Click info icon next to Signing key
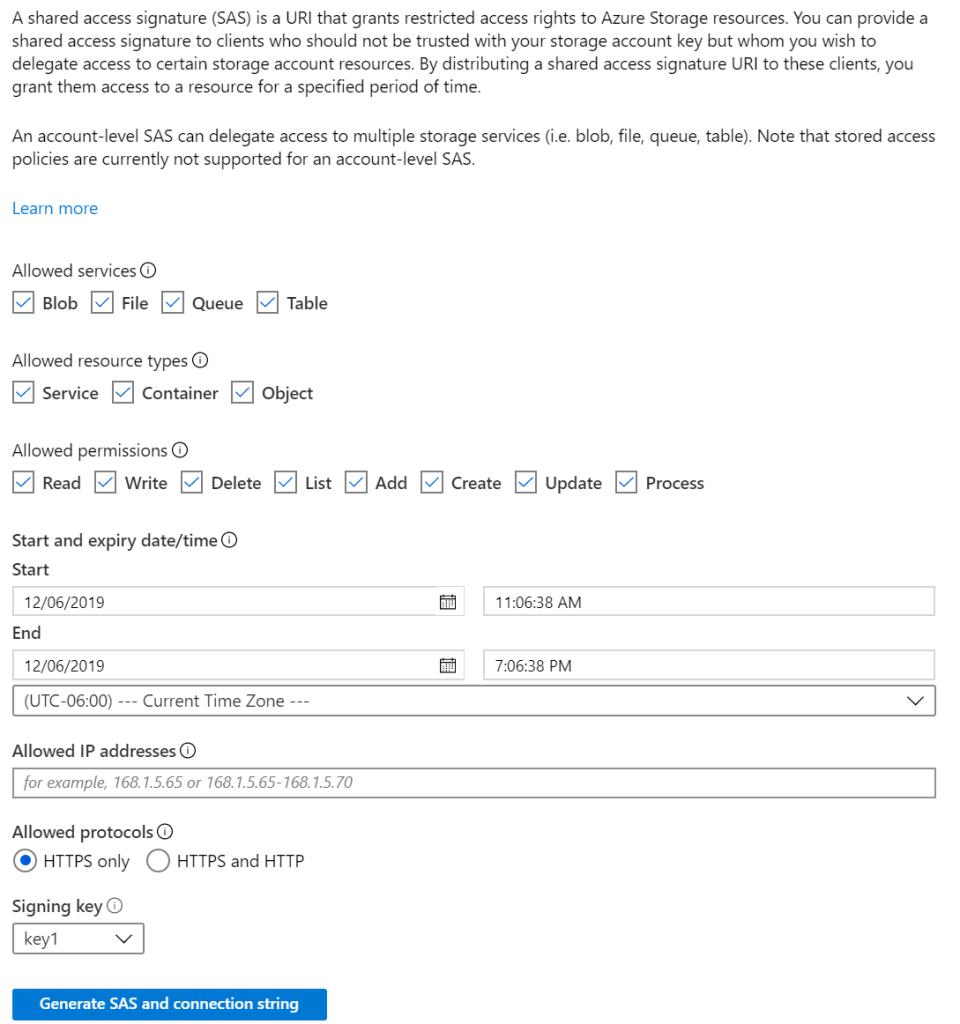 pos(114,906)
